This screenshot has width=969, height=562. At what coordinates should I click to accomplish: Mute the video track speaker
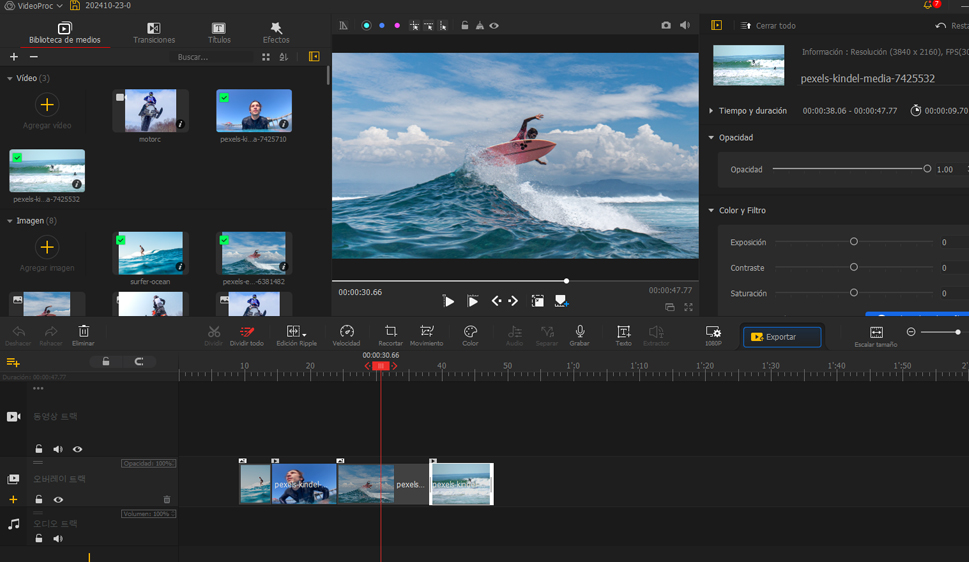point(57,449)
